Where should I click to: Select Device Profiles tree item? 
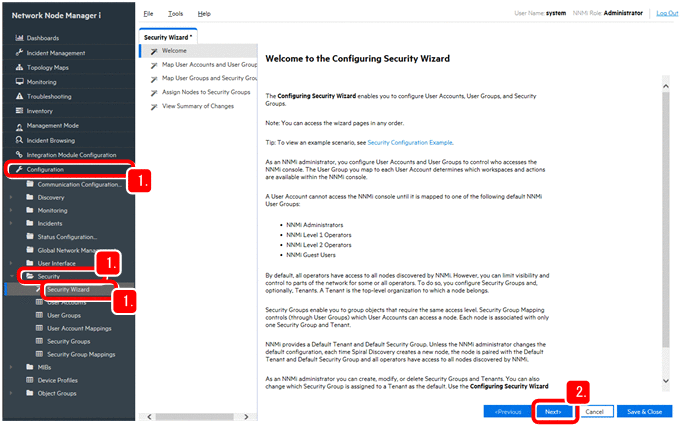pos(57,380)
